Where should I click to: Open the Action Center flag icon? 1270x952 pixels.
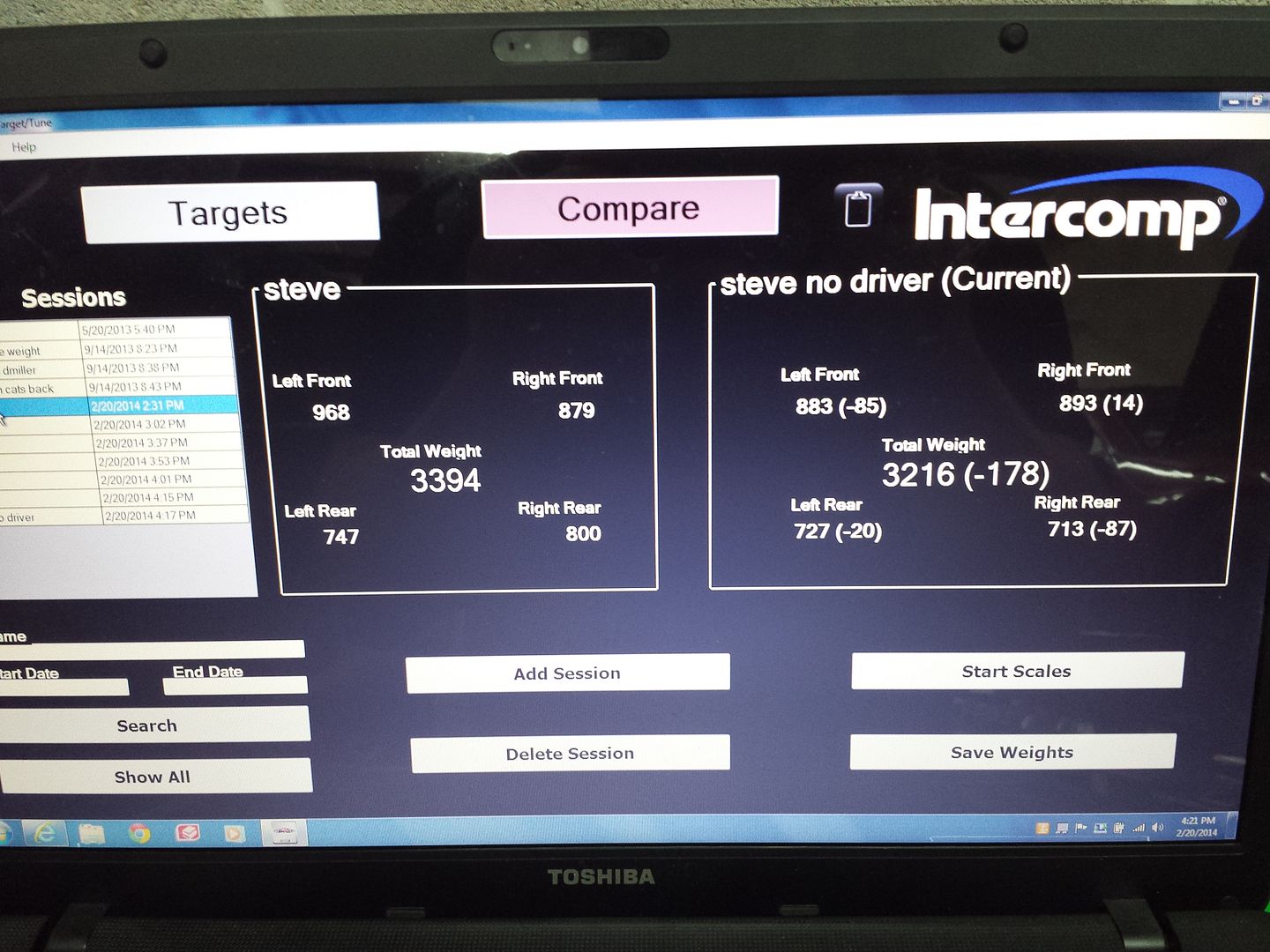pyautogui.click(x=1081, y=828)
